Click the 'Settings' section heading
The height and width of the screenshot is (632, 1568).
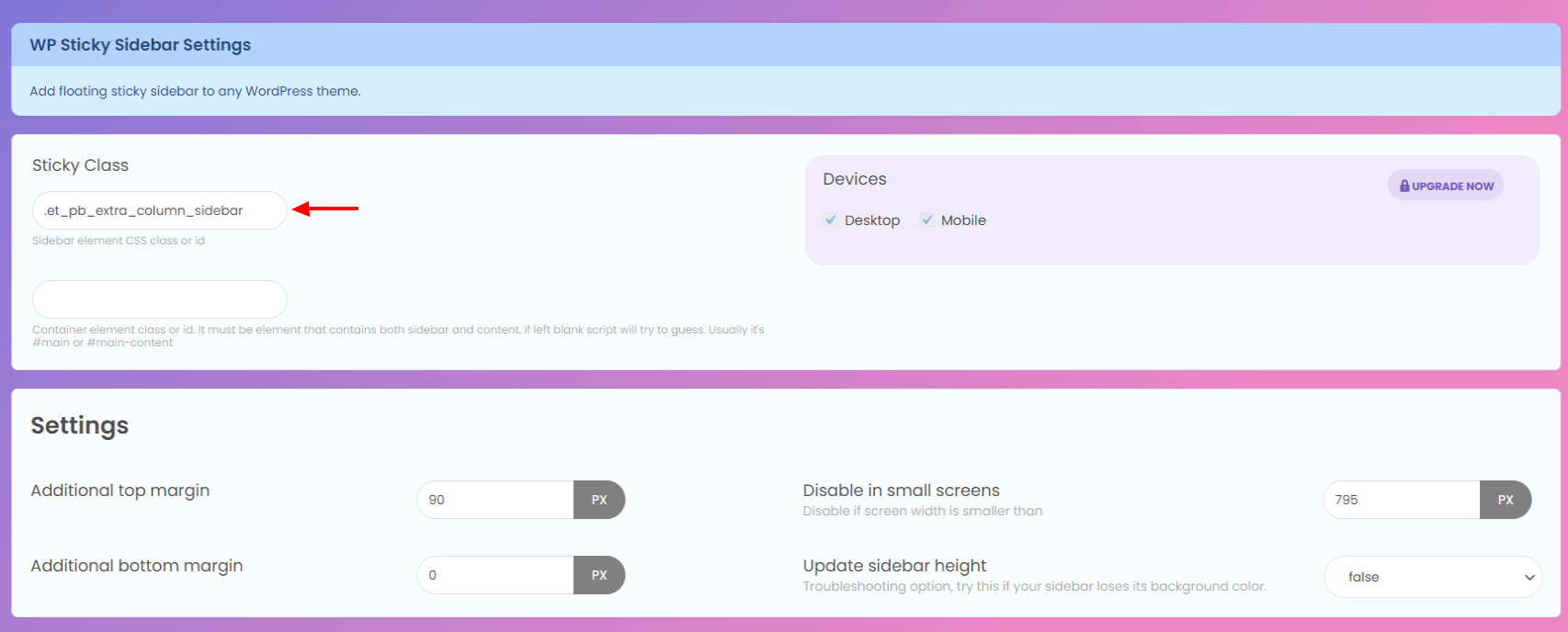tap(80, 425)
